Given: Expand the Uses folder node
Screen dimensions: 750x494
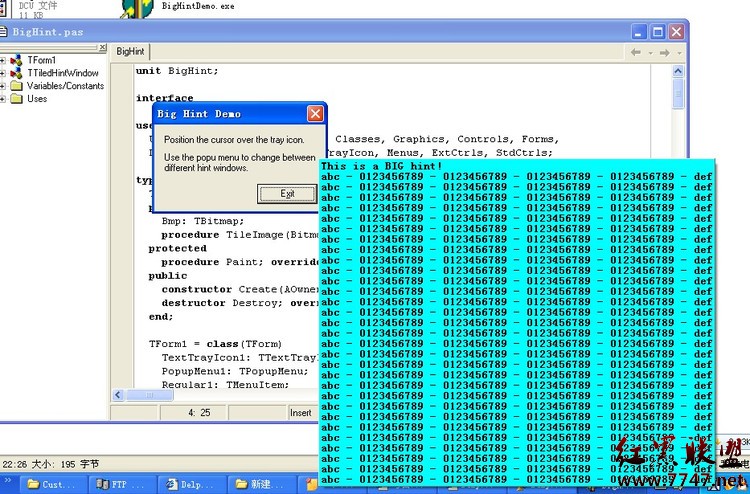Looking at the screenshot, I should pyautogui.click(x=2, y=99).
